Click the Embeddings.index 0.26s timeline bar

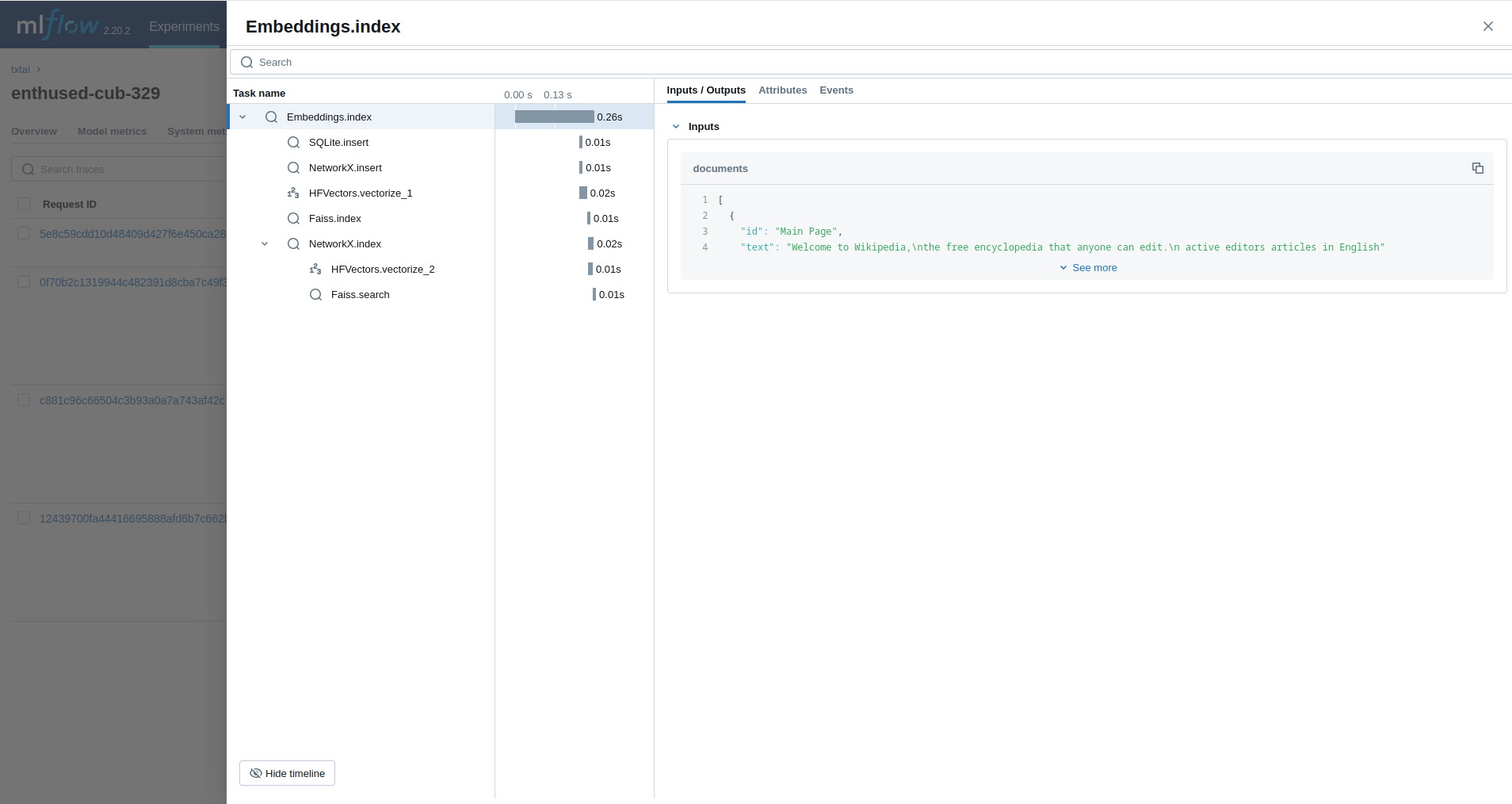[554, 117]
